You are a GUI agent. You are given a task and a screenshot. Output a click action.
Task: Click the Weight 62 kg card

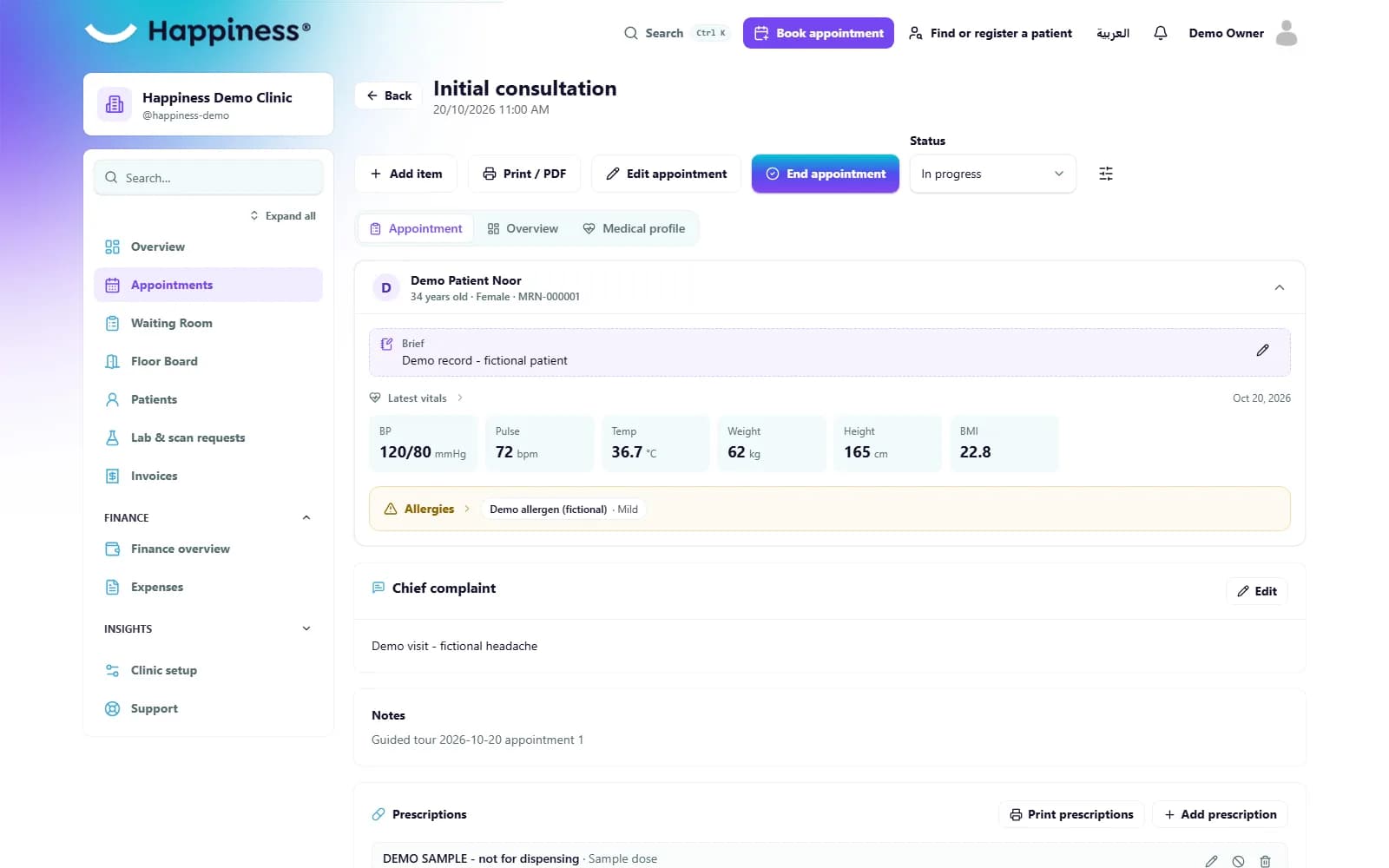pos(772,444)
